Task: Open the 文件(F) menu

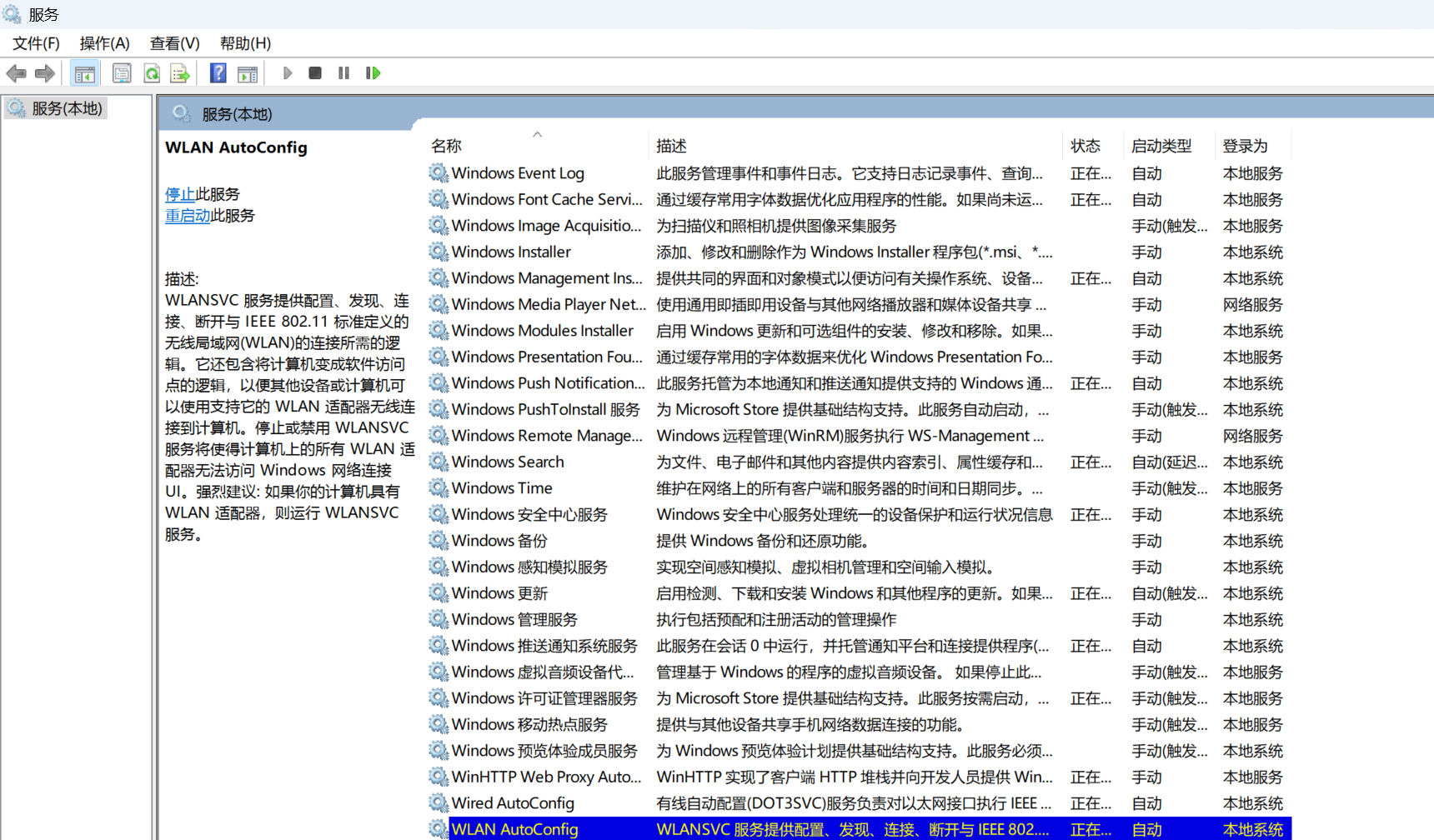Action: (36, 43)
